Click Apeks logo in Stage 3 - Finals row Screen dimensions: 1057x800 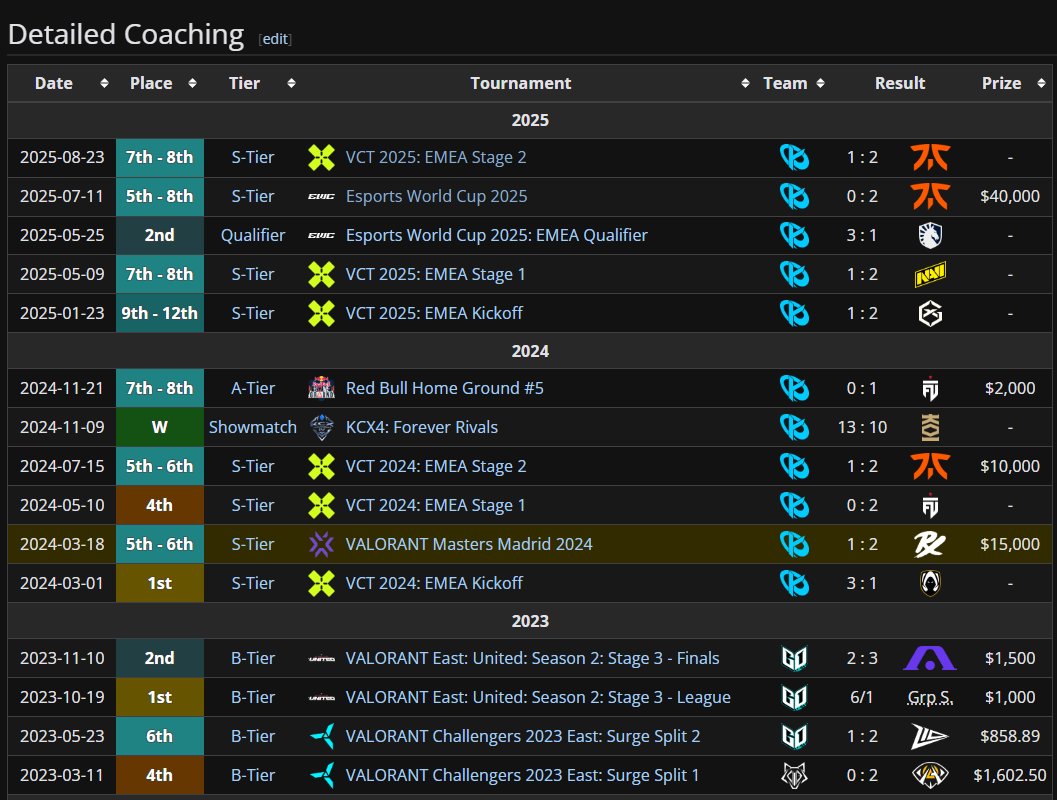(x=930, y=658)
